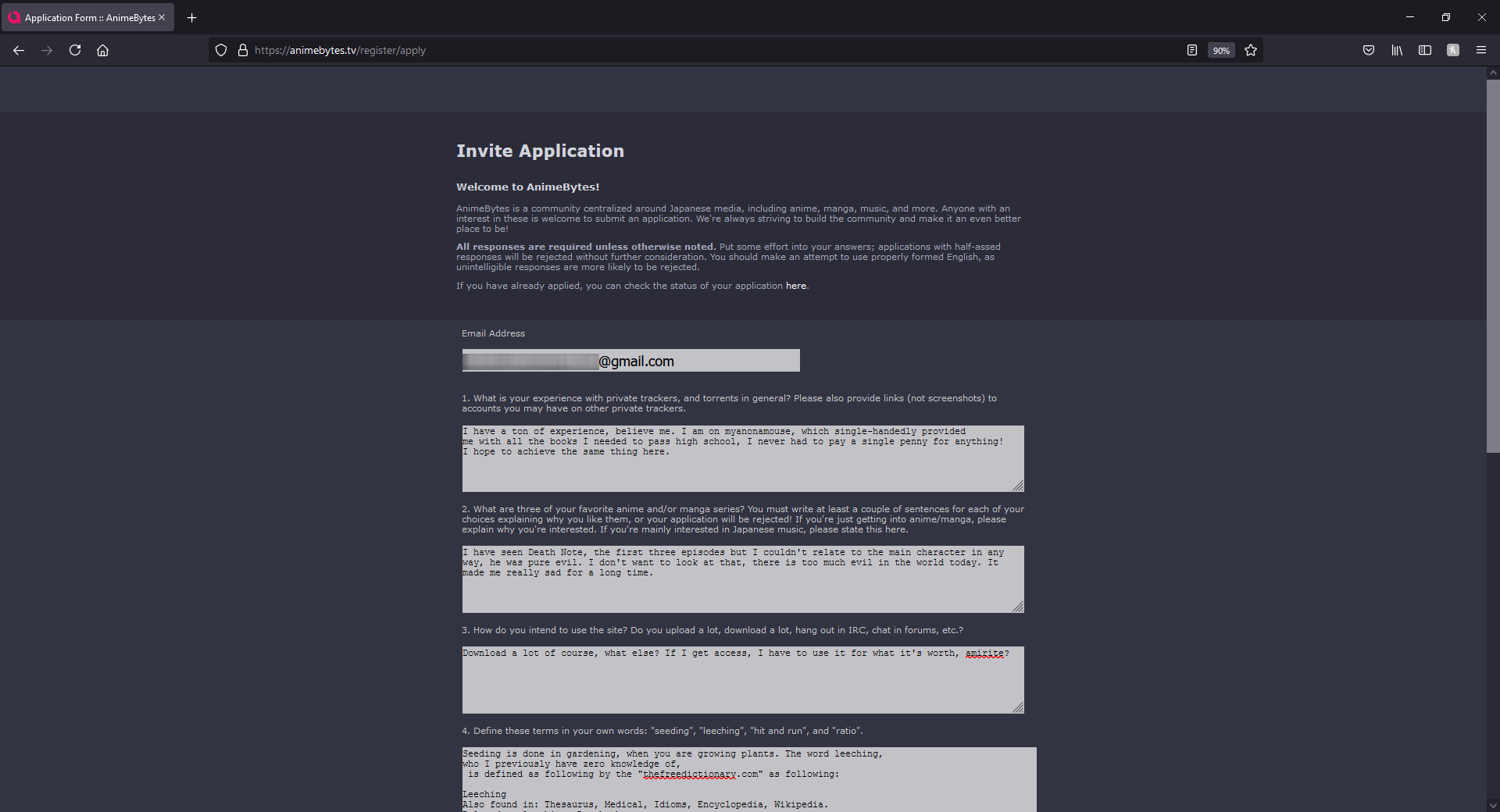The image size is (1500, 812).
Task: Follow the 'here' application status link
Action: tap(795, 286)
